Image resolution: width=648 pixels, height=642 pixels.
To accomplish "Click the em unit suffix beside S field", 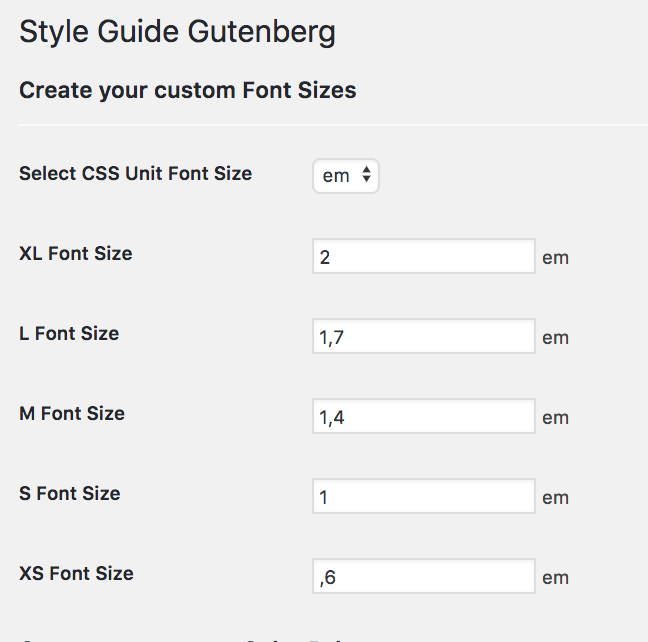I will pos(555,498).
